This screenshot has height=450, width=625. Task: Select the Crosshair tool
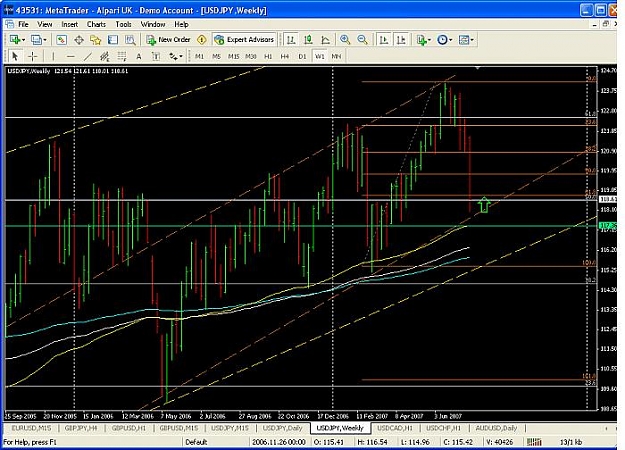[x=32, y=57]
